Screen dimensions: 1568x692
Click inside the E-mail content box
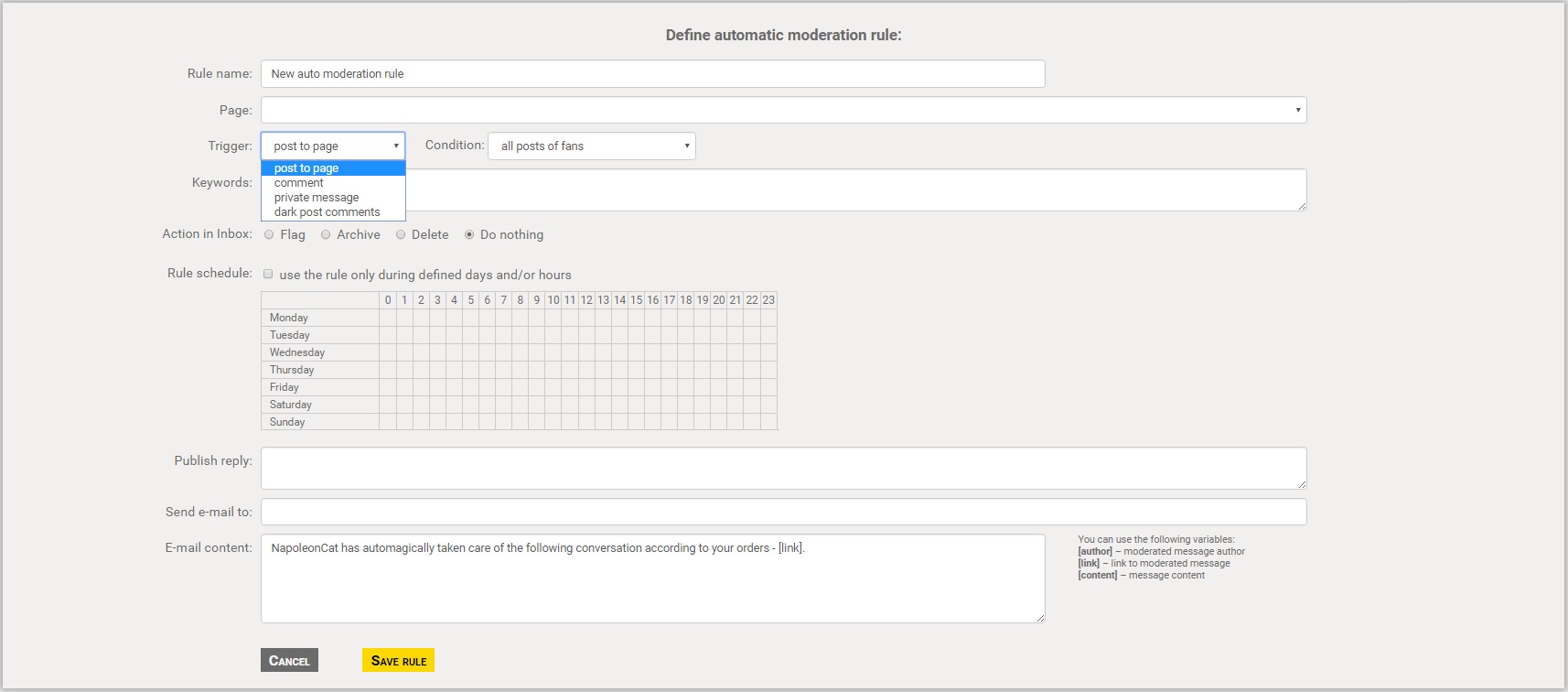click(x=652, y=578)
